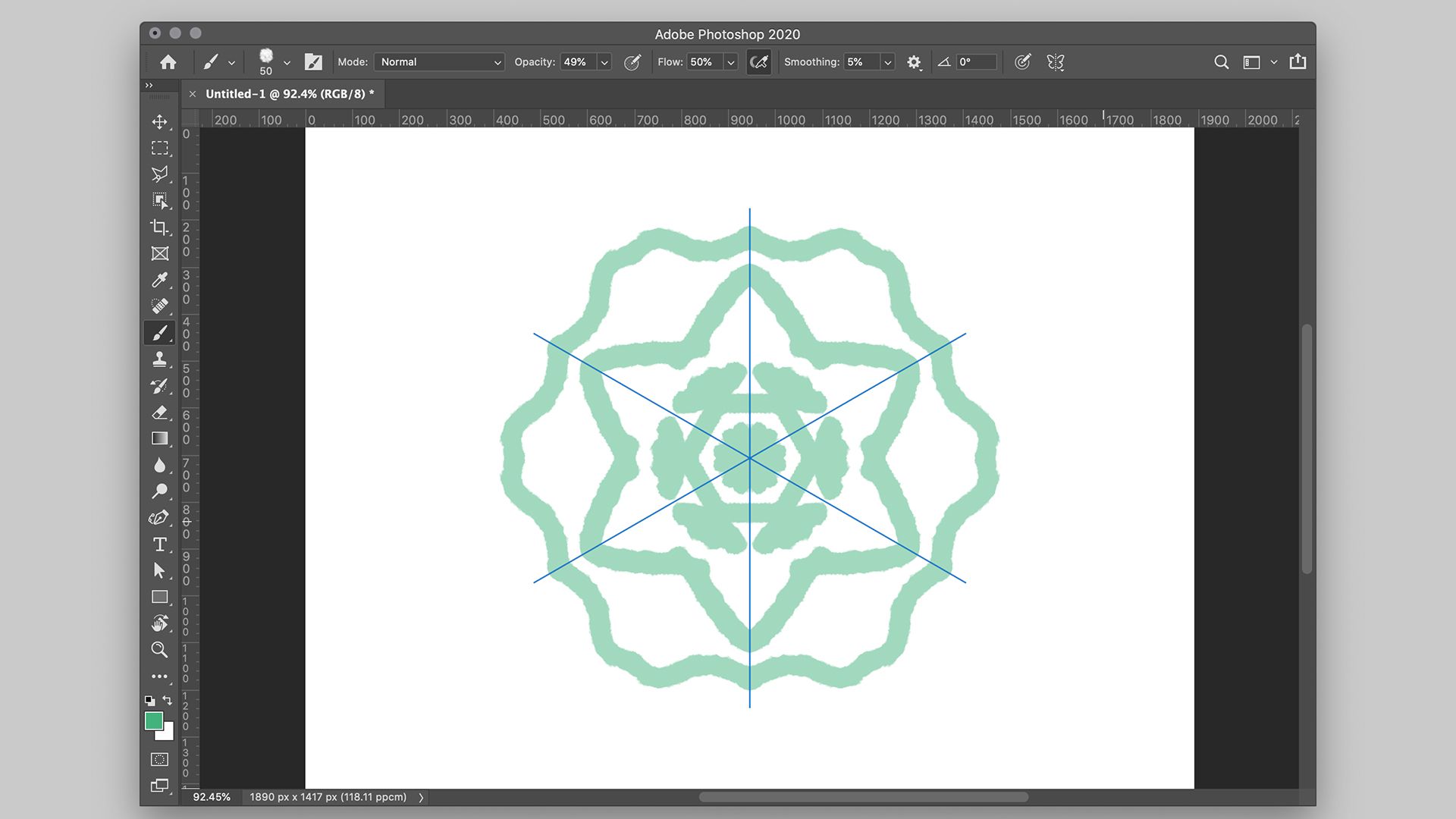Switch to the Eraser tool
Image resolution: width=1456 pixels, height=819 pixels.
(160, 412)
